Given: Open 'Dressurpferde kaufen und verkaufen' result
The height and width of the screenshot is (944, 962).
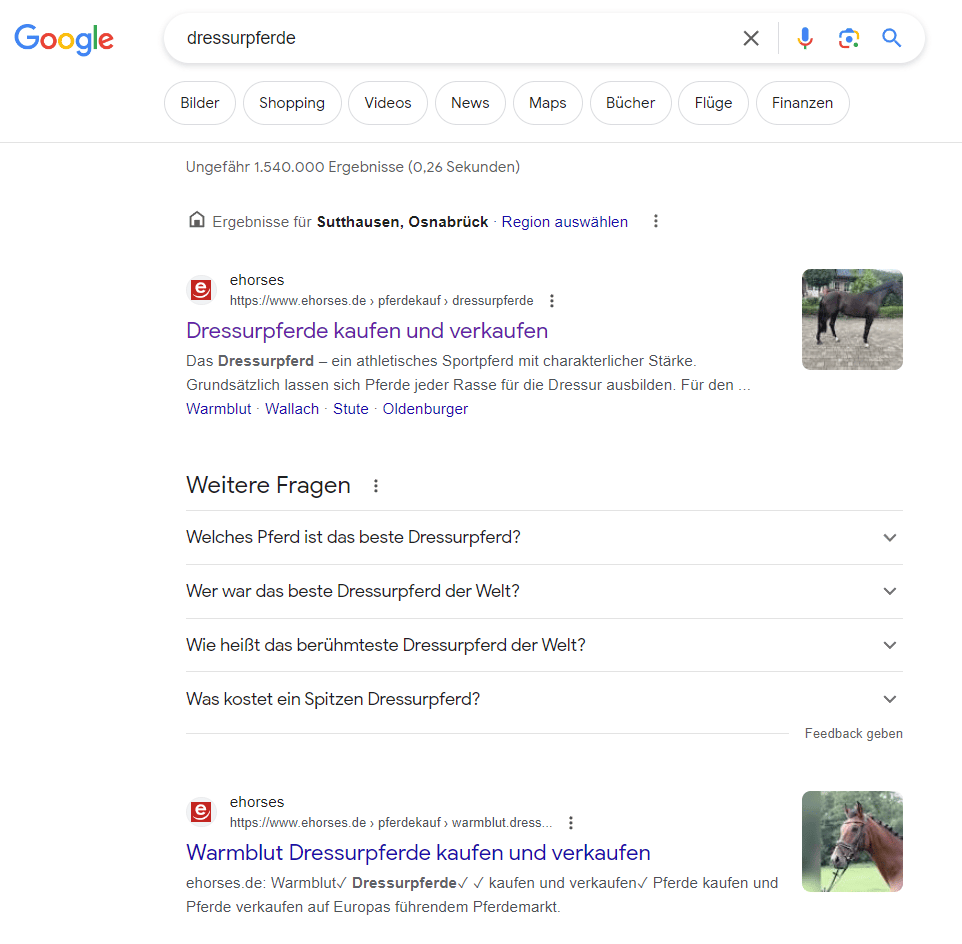Looking at the screenshot, I should [x=366, y=330].
